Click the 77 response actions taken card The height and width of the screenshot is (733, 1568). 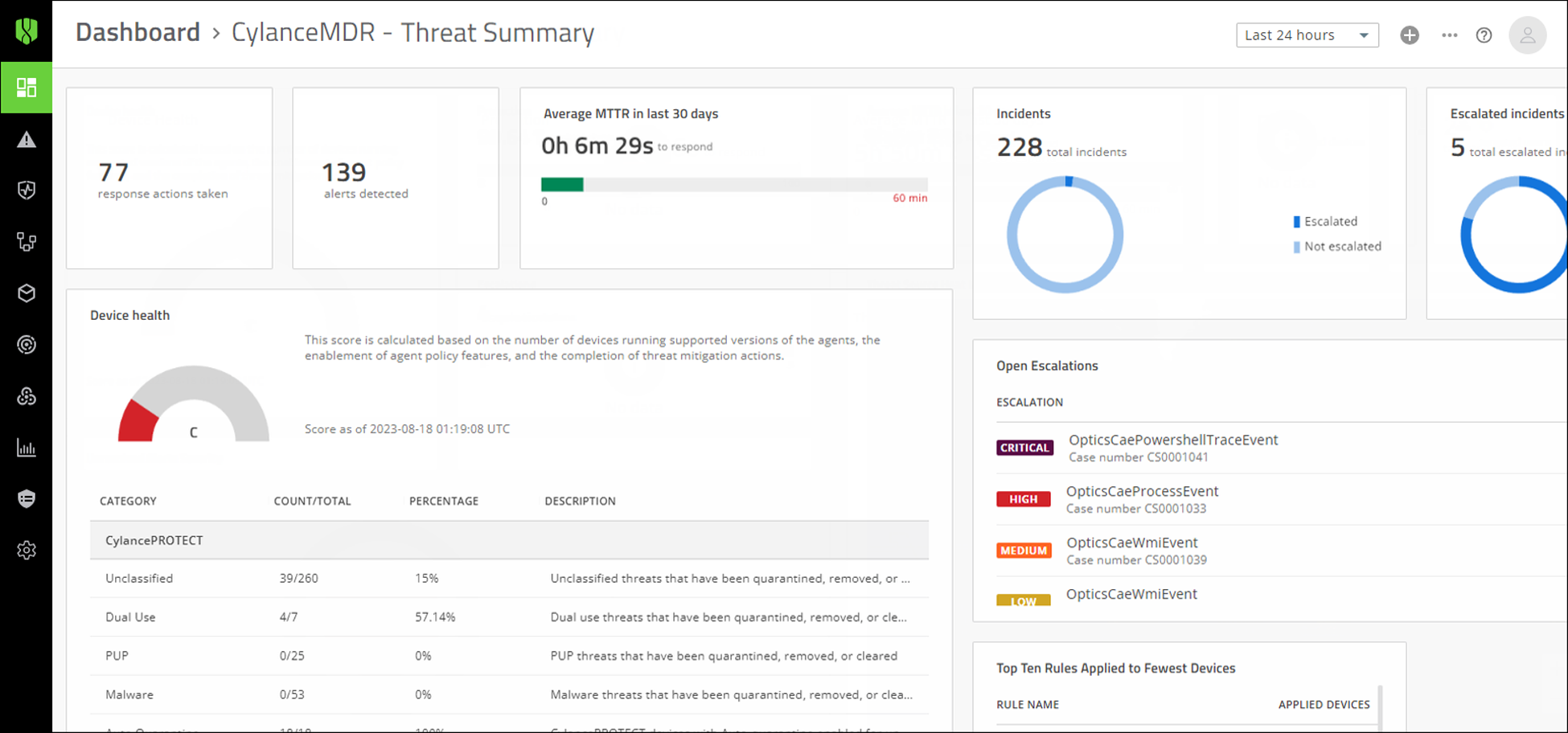170,178
